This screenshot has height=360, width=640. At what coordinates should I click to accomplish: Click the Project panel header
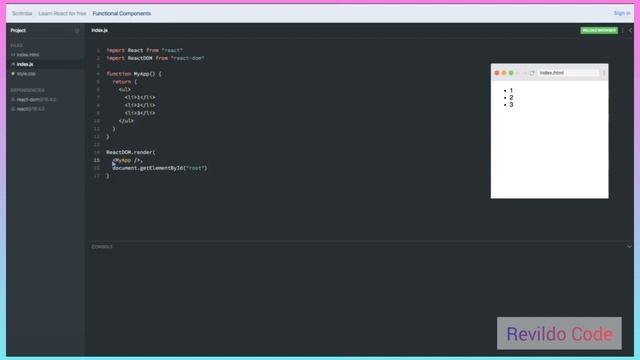click(x=18, y=31)
